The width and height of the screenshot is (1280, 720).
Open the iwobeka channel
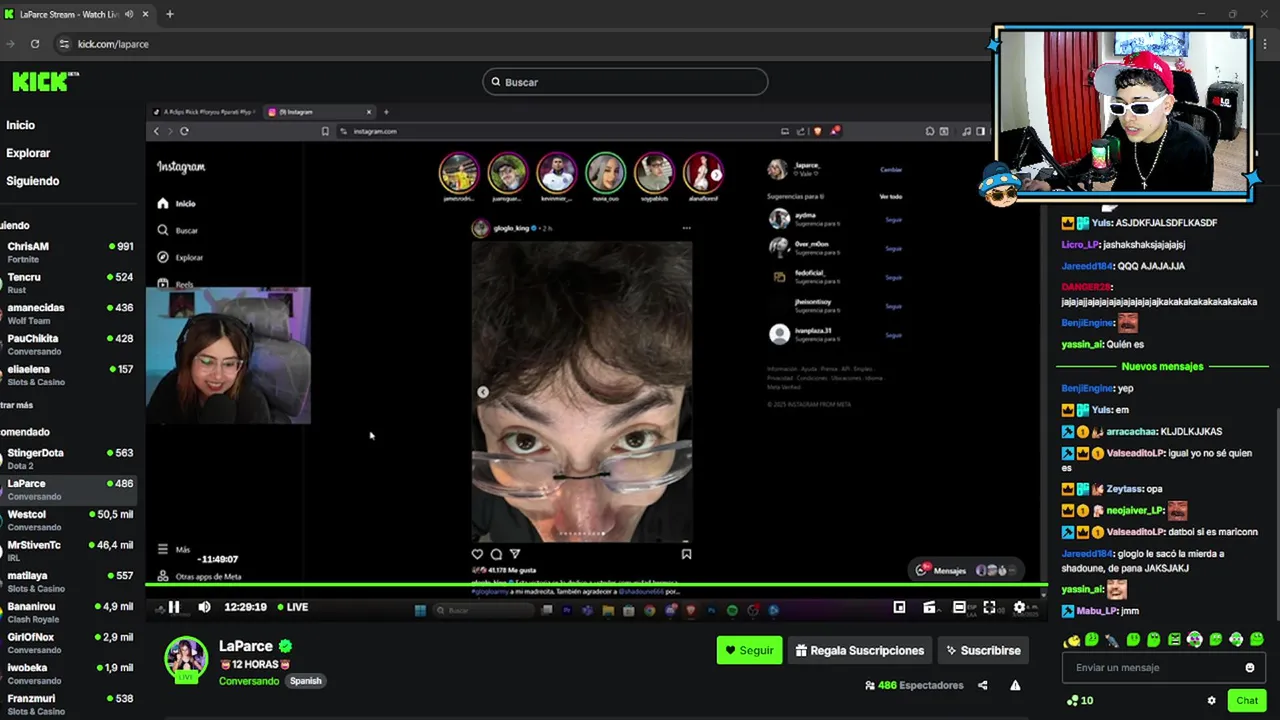point(70,674)
